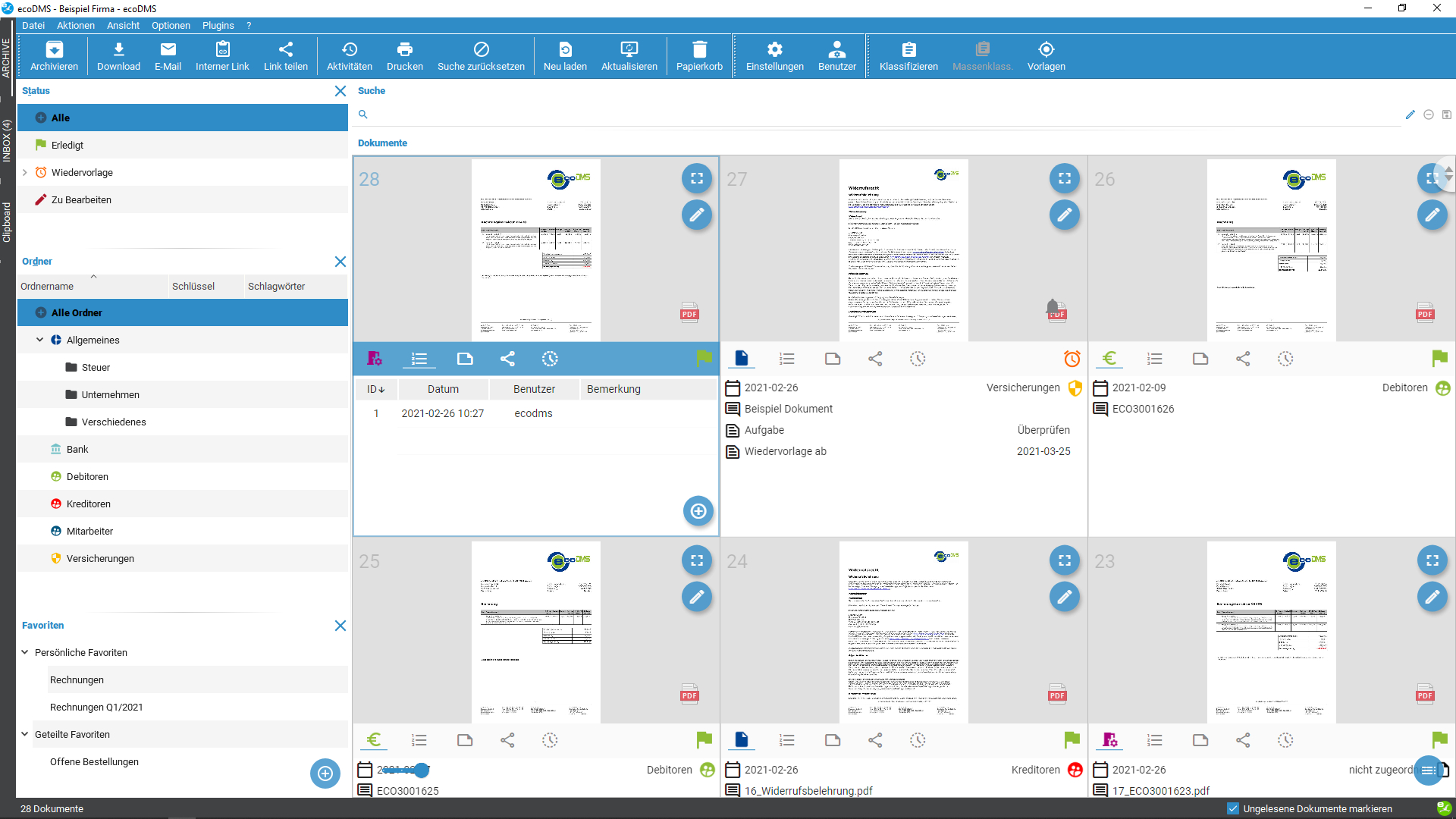This screenshot has height=819, width=1456.
Task: Open the Papierkorb from the toolbar
Action: click(x=698, y=55)
